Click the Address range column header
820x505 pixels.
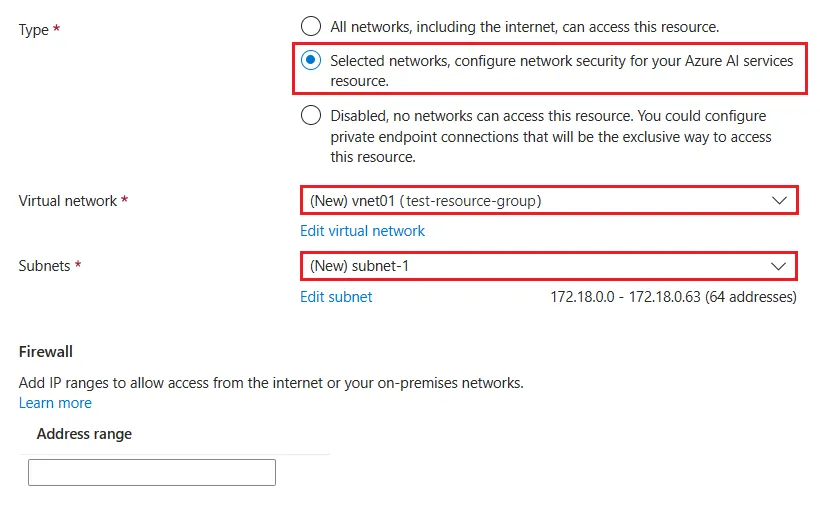(84, 434)
